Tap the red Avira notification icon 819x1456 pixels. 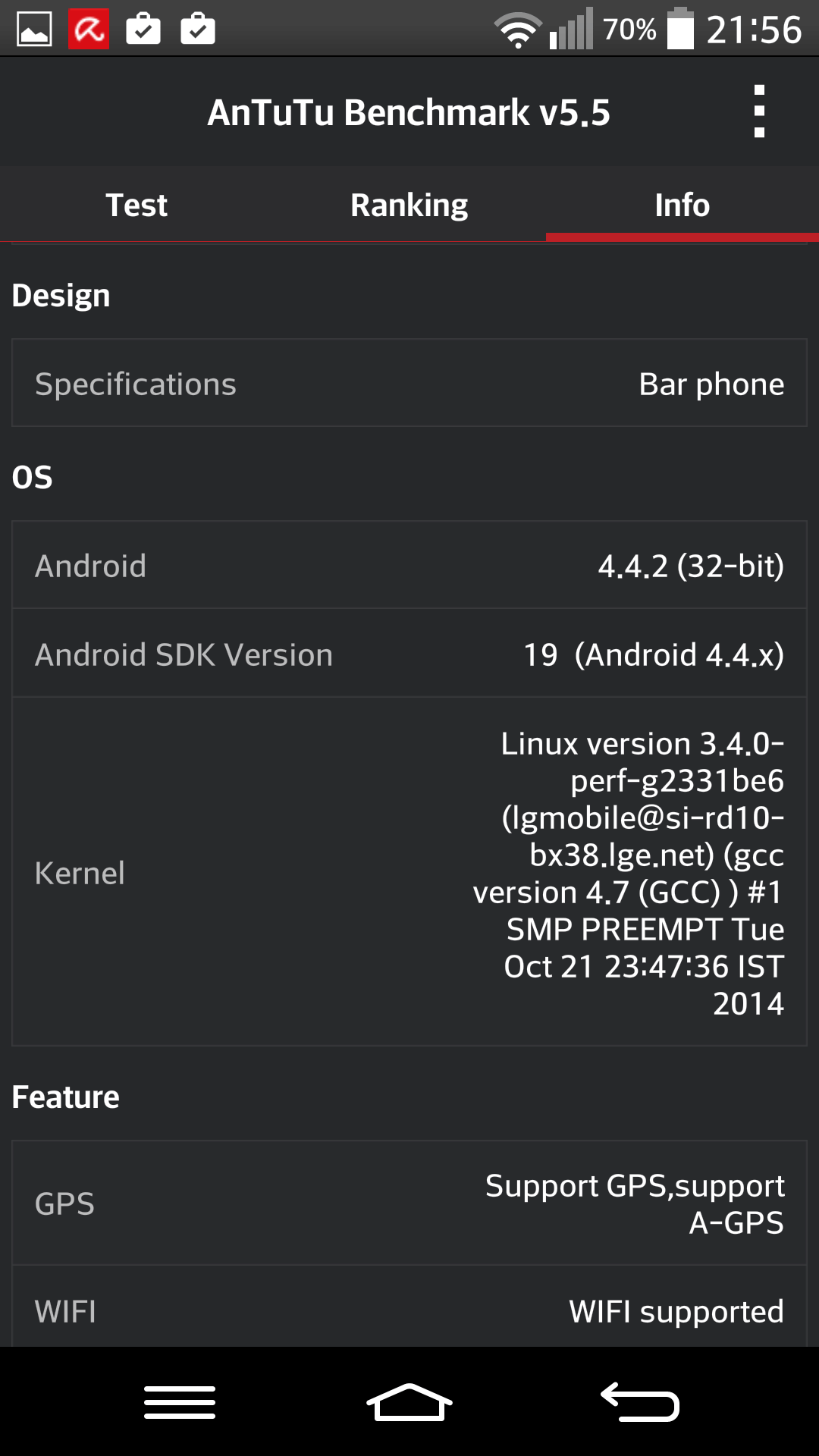tap(89, 30)
